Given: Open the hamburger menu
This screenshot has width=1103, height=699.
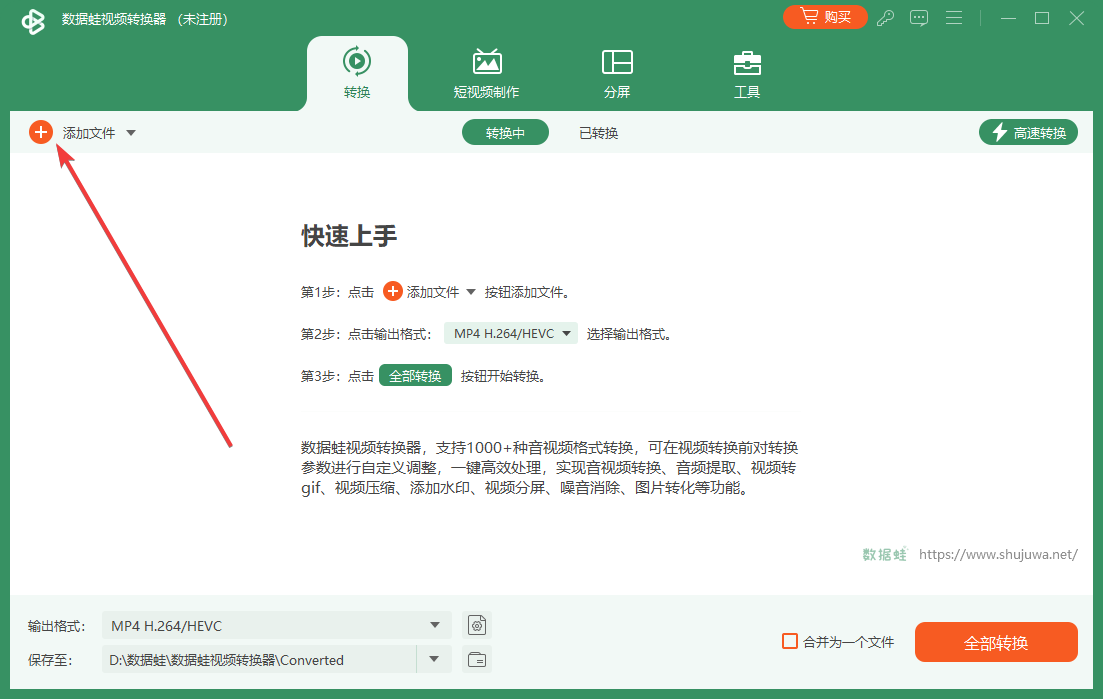Looking at the screenshot, I should click(x=954, y=18).
